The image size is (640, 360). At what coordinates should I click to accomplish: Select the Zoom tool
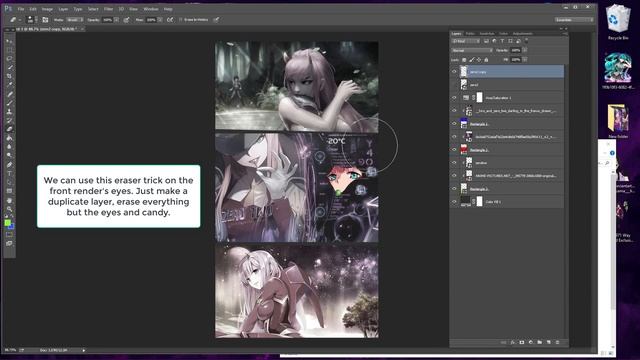(x=9, y=209)
